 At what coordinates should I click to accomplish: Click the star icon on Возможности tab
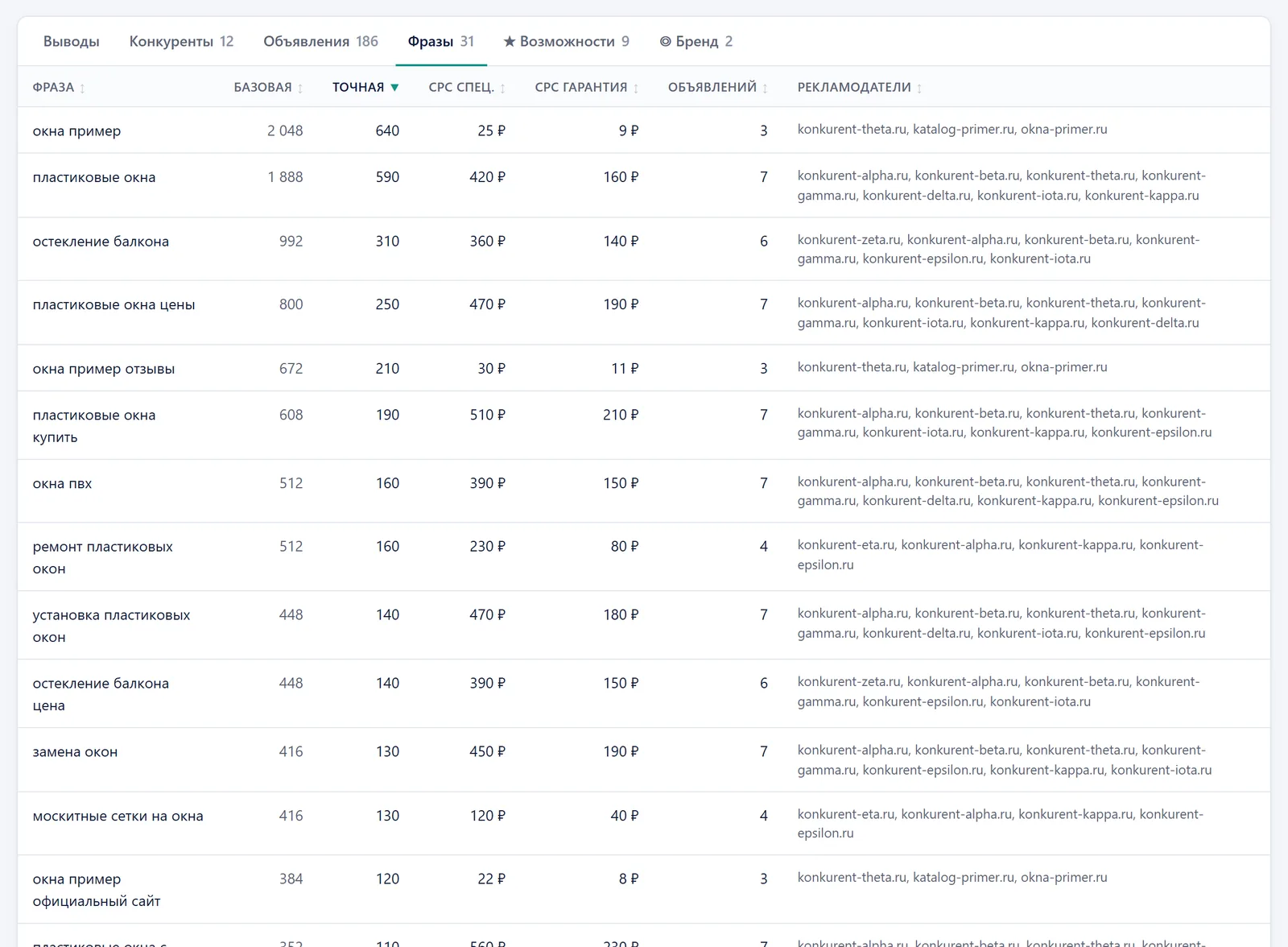510,42
